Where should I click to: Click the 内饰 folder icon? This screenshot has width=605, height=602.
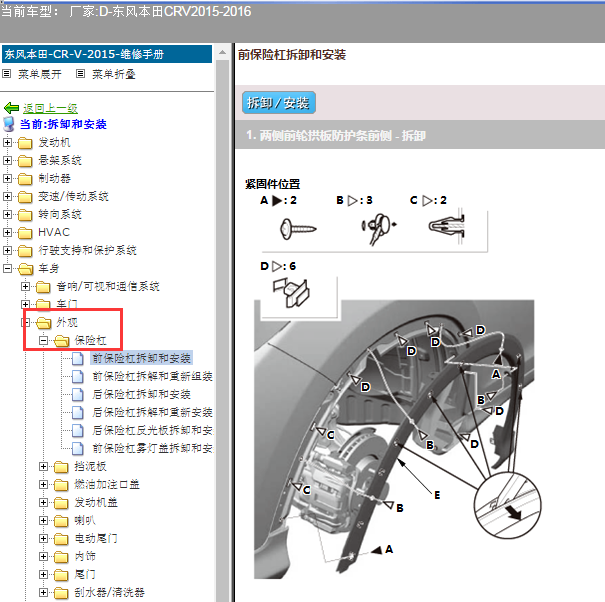(x=61, y=557)
